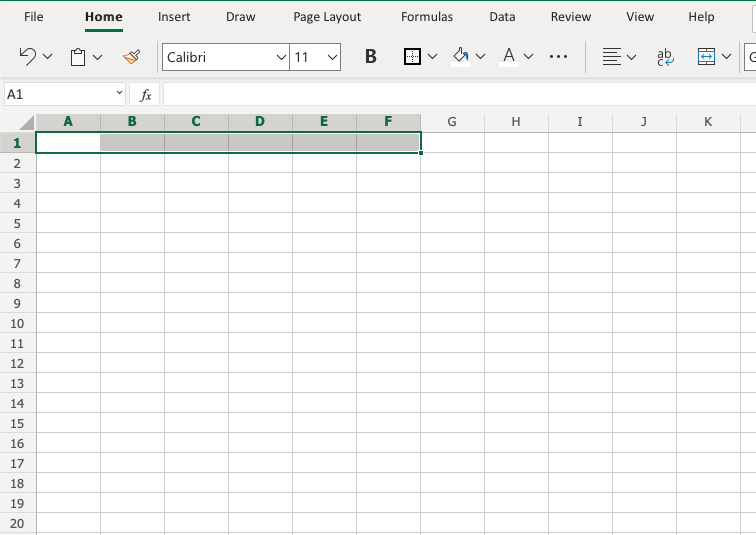
Task: Click the Font Color 'A' icon
Action: (509, 57)
